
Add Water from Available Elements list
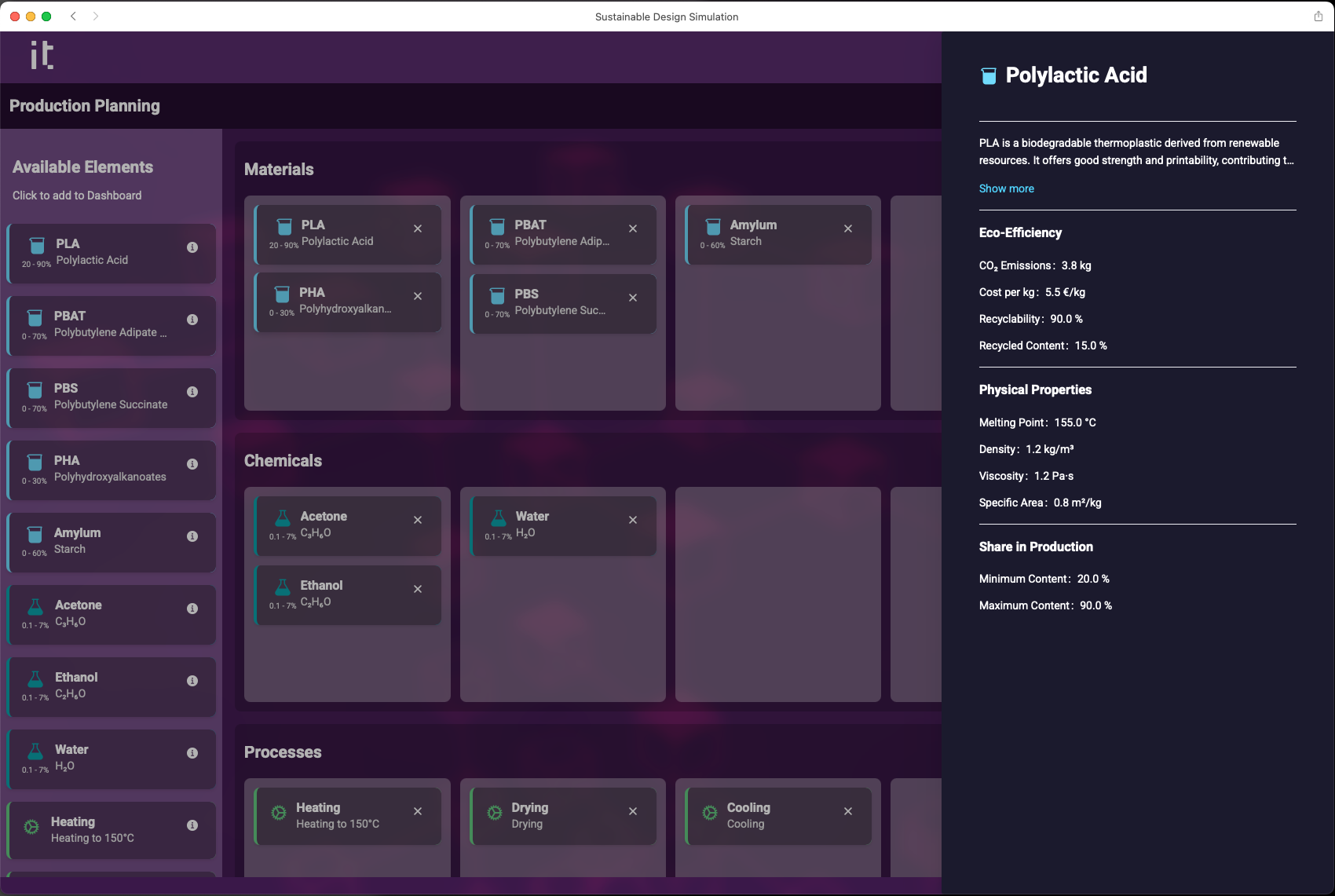coord(102,759)
